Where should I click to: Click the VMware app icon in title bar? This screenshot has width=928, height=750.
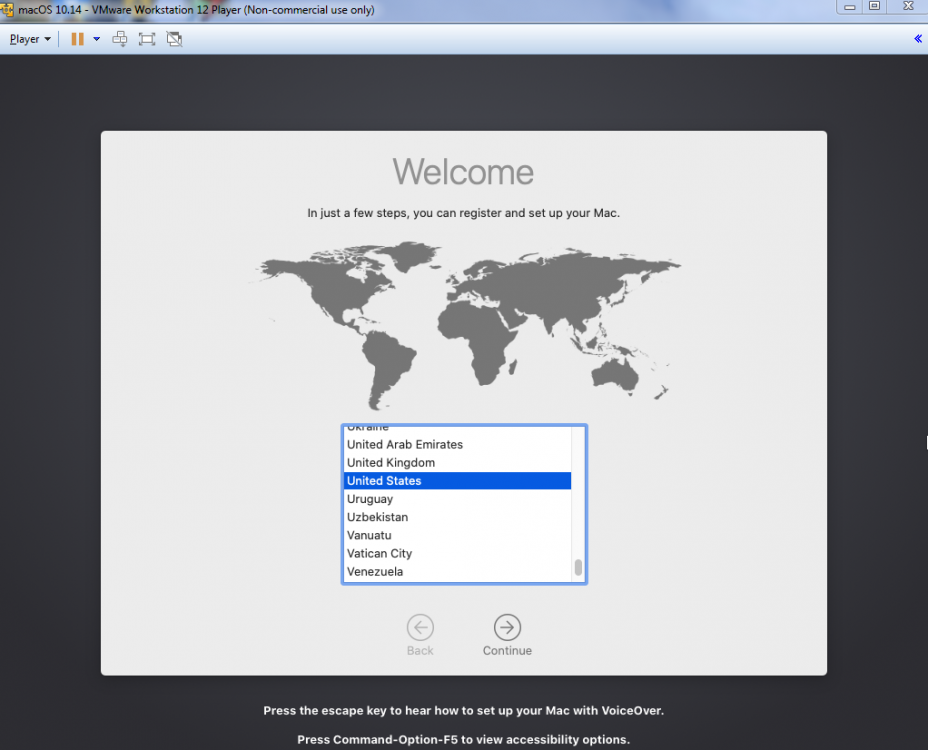[x=7, y=9]
